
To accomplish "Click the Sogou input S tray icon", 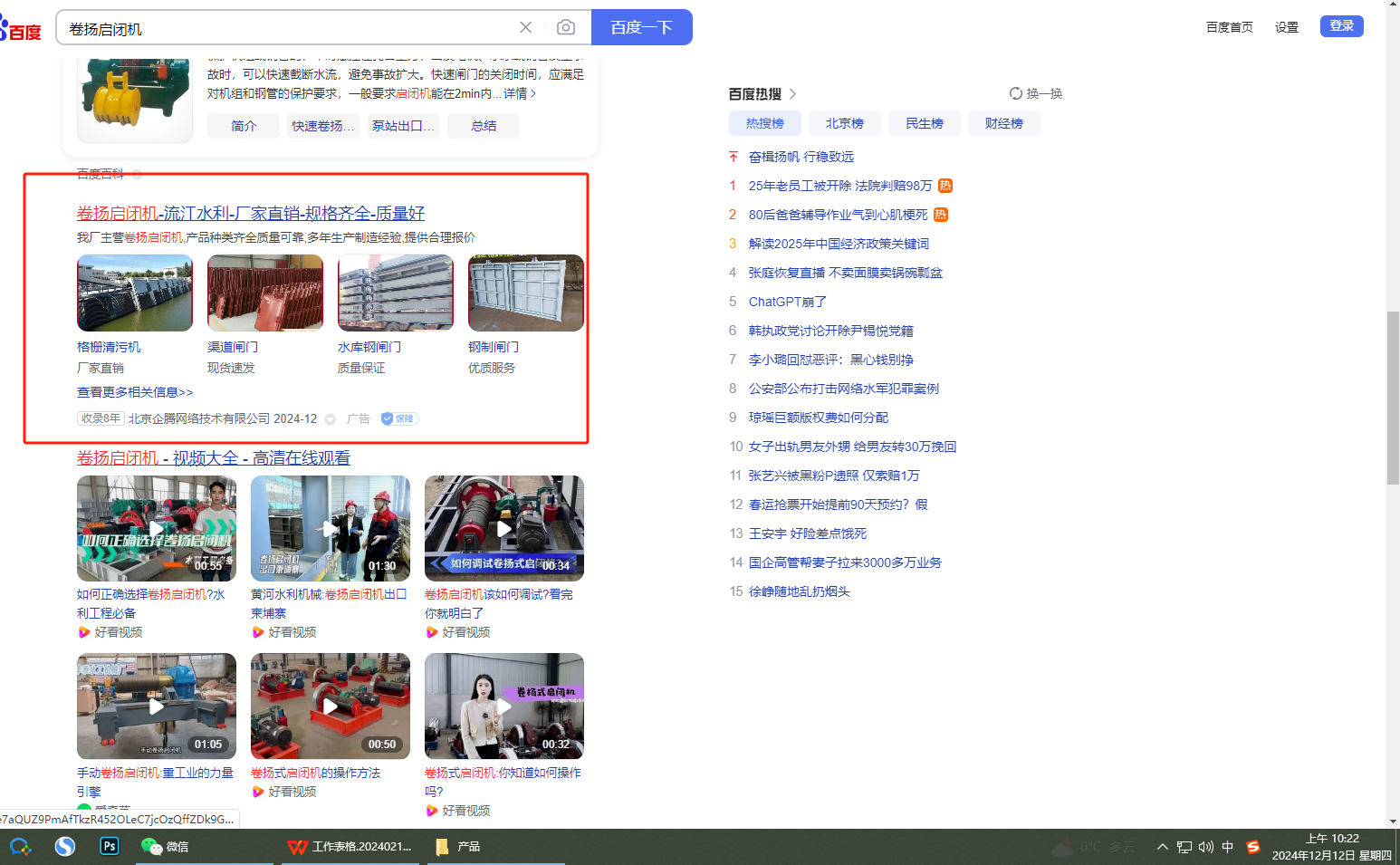I will tap(1253, 847).
